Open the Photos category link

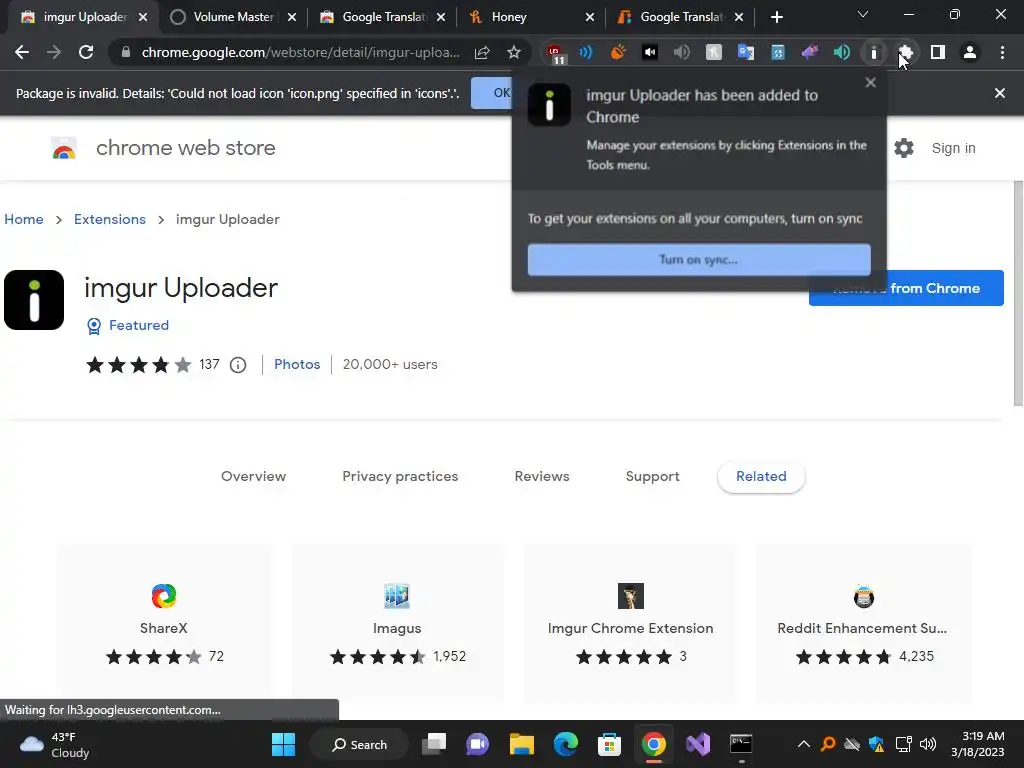pyautogui.click(x=297, y=364)
